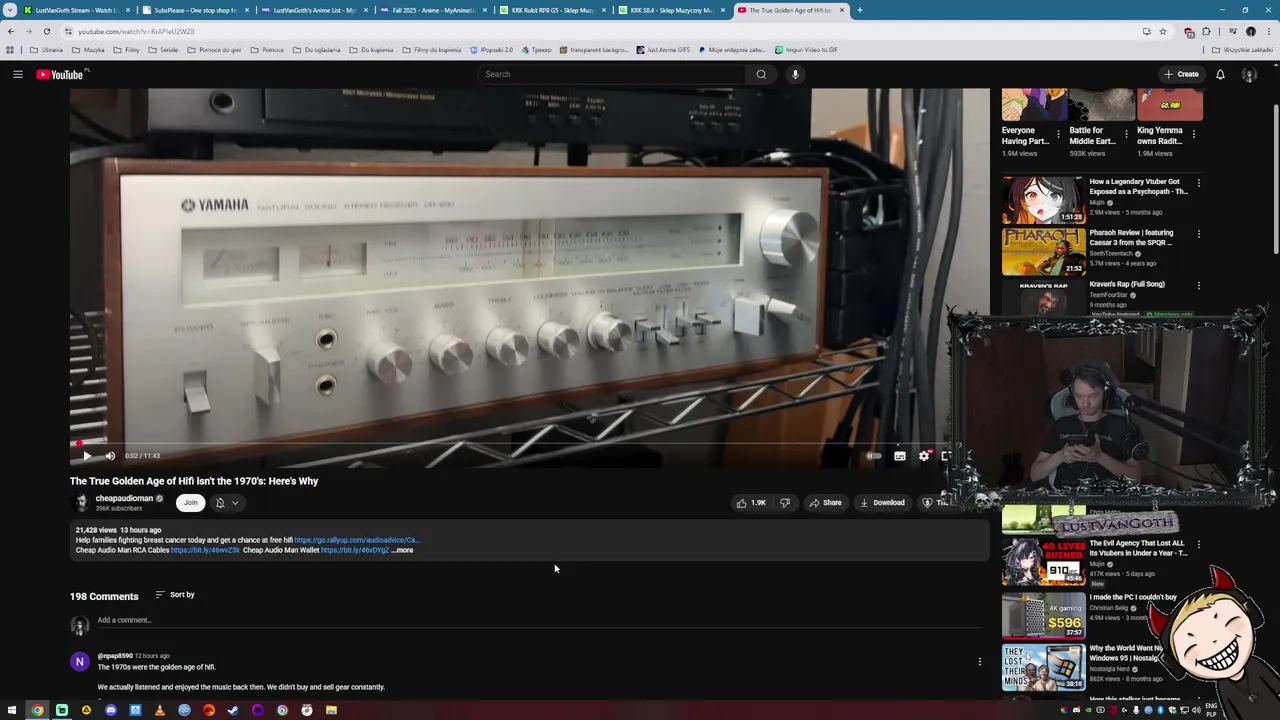Open options for 'How a Legendary Vtuber' video

pyautogui.click(x=1198, y=183)
